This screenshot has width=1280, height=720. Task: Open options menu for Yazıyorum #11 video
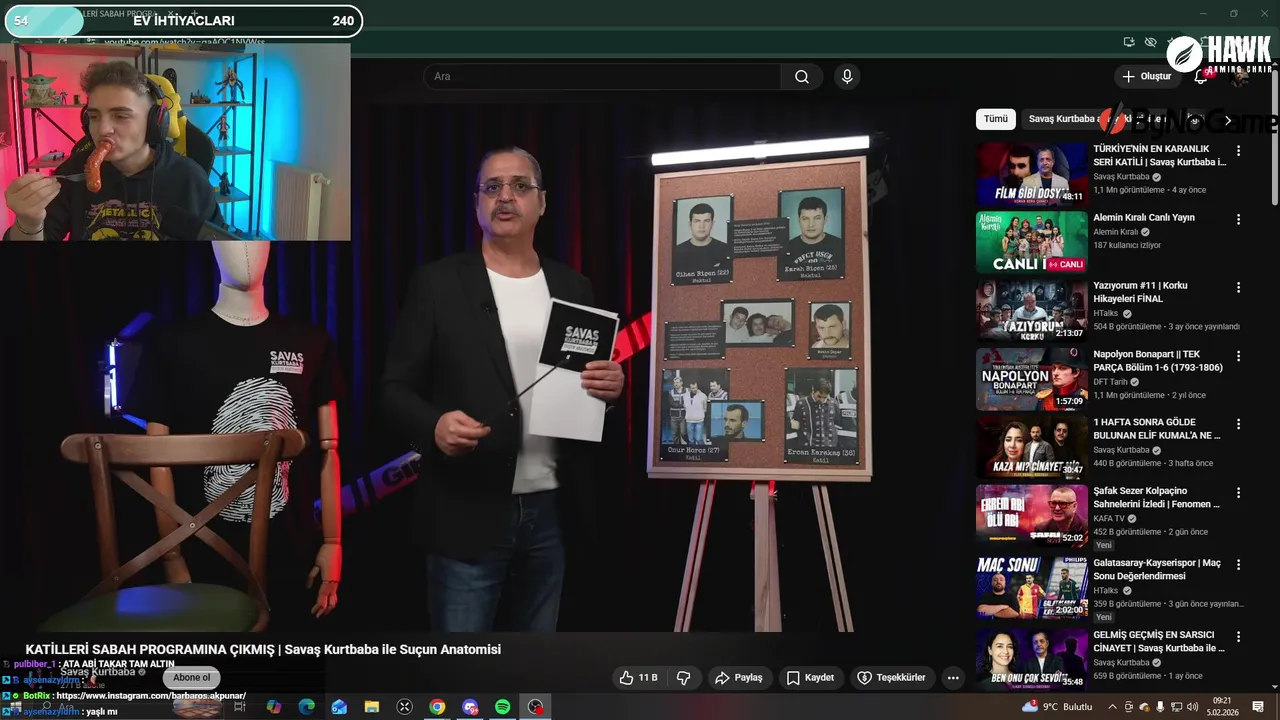coord(1238,287)
